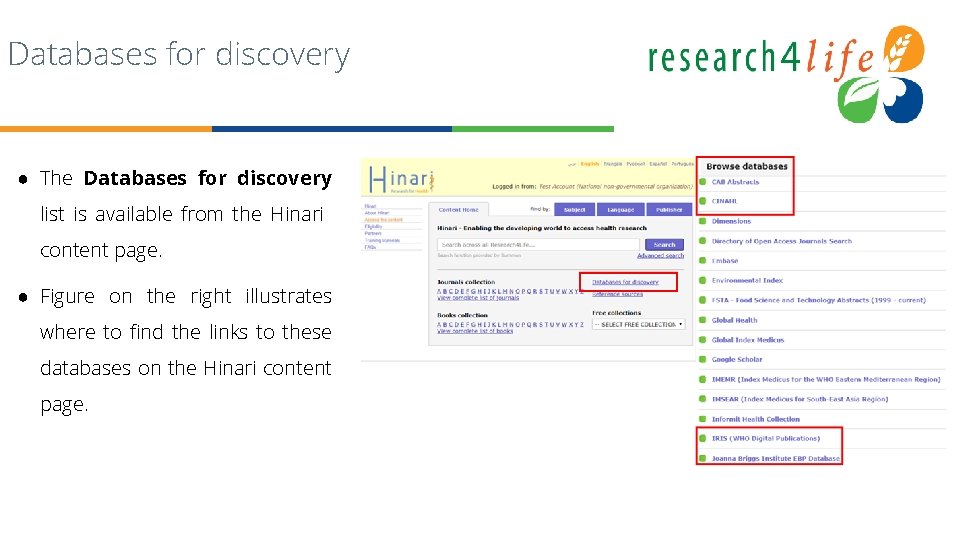
Task: Open the CAB Abstracts database link
Action: (735, 182)
